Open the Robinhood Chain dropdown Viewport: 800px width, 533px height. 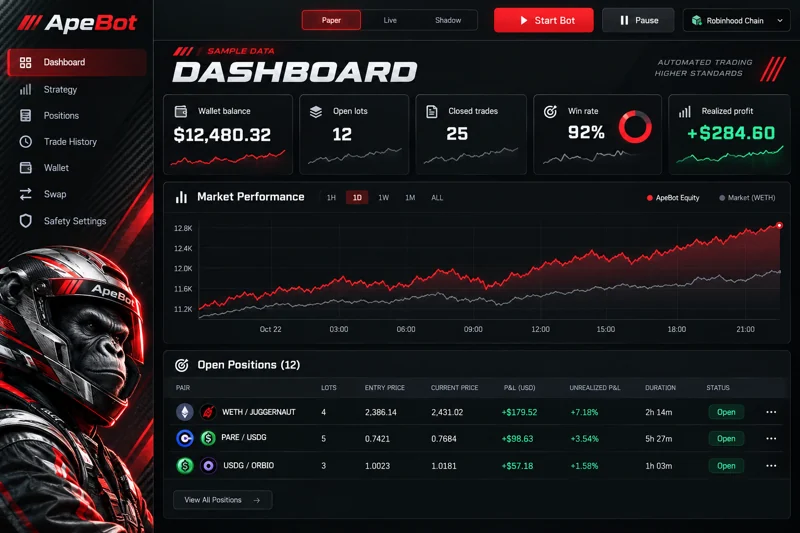pos(737,20)
